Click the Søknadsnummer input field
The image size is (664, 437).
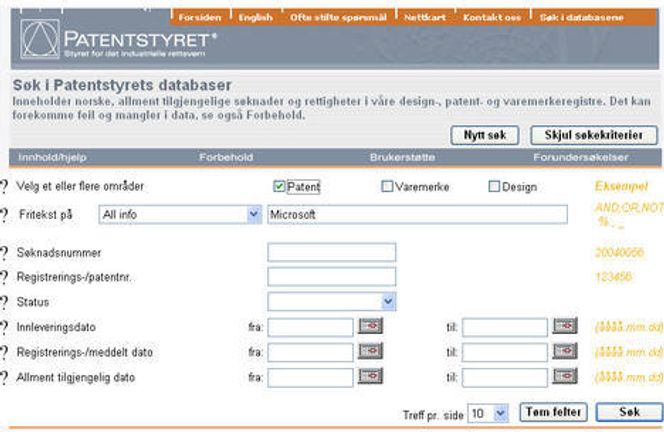point(331,252)
